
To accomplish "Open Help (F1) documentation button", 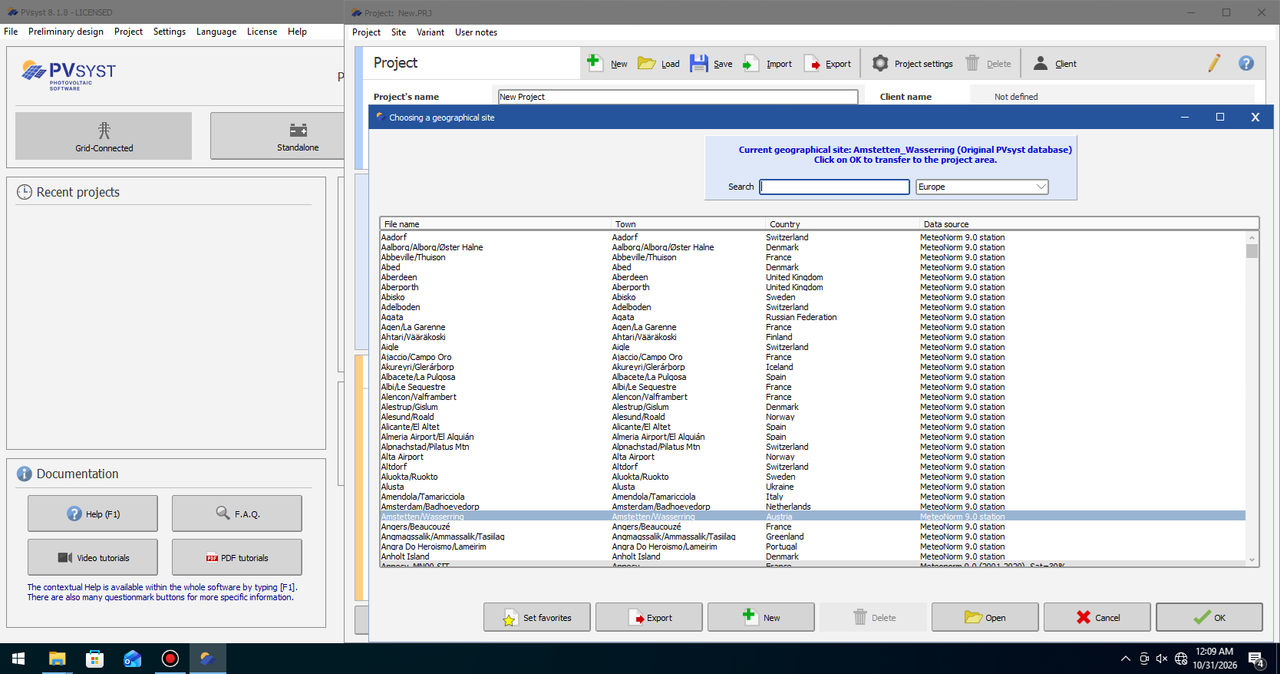I will pos(93,513).
